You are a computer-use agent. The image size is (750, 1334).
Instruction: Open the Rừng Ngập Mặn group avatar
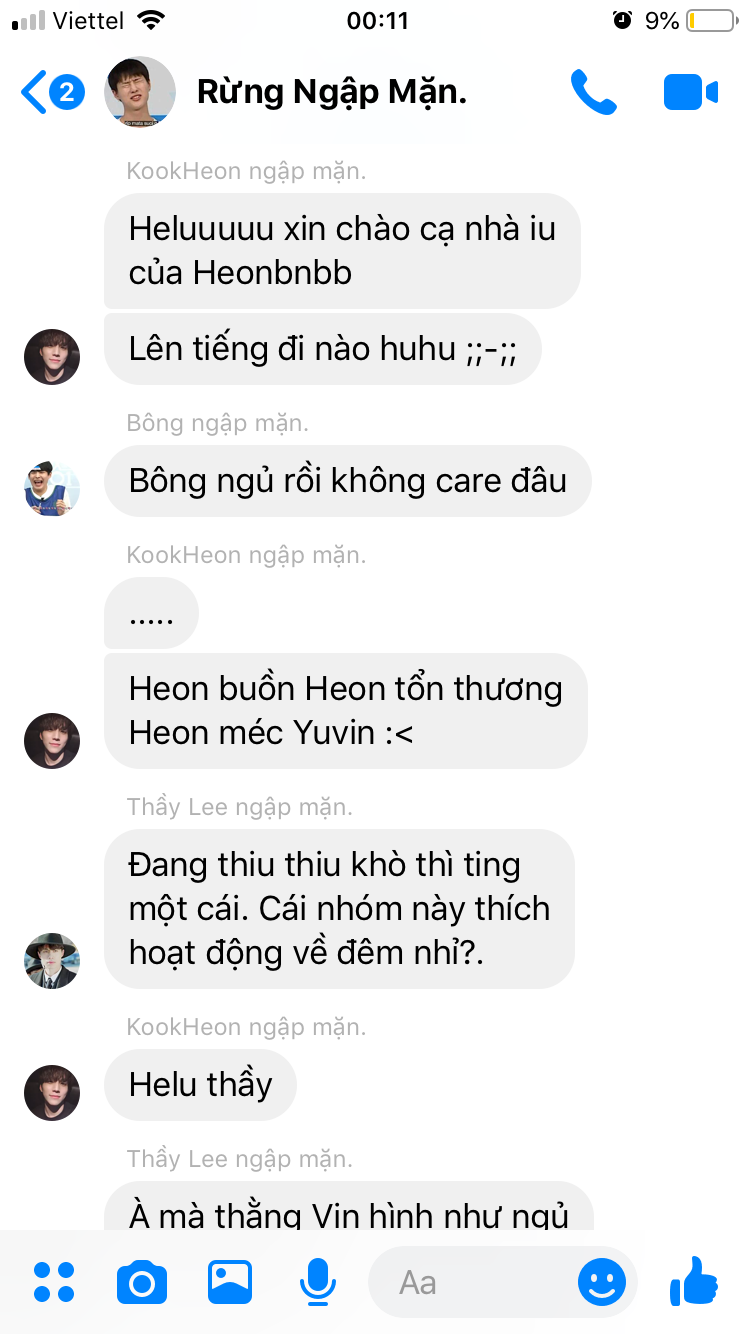click(140, 92)
